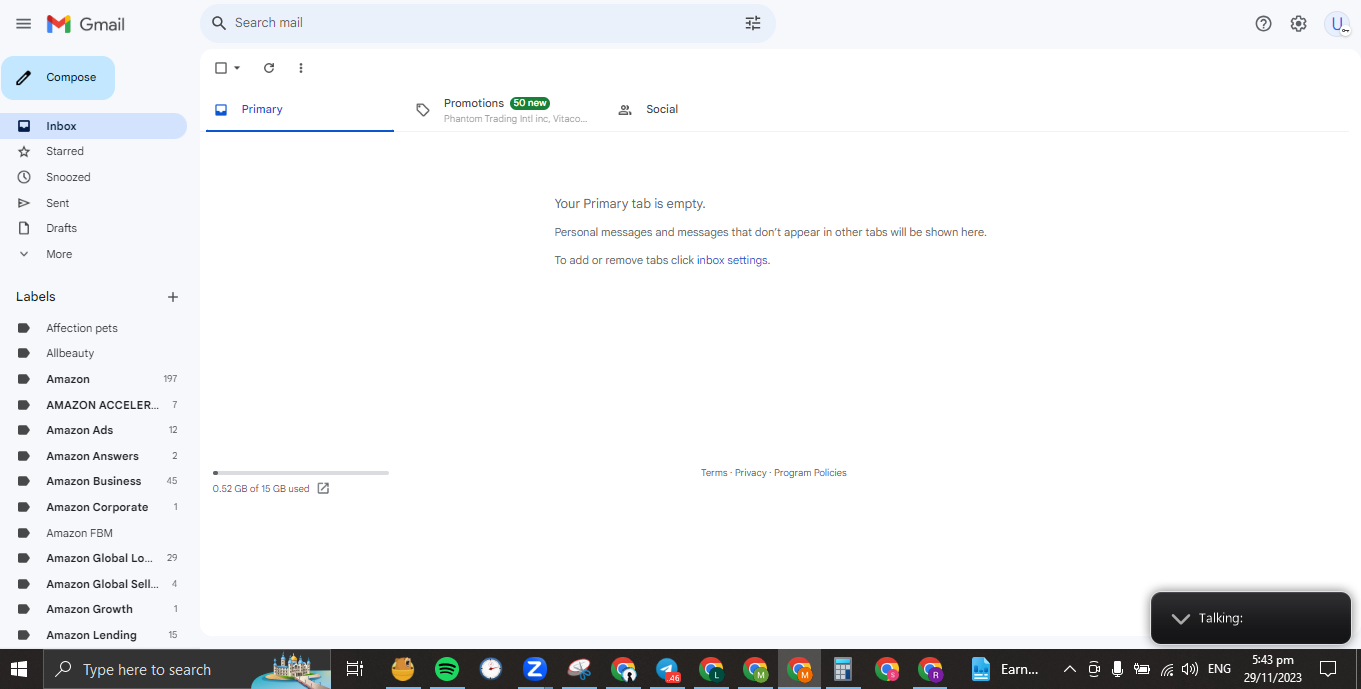
Task: Open the taskbar clock and date
Action: 1272,669
